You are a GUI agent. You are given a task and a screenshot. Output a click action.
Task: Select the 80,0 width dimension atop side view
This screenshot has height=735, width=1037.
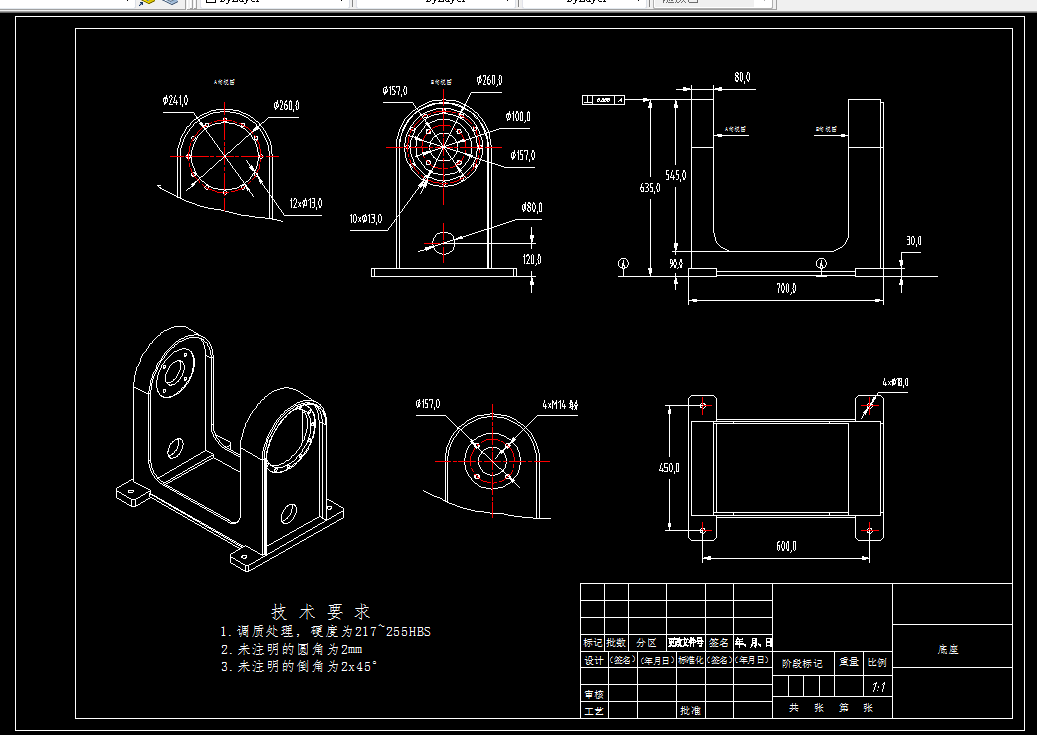pyautogui.click(x=742, y=77)
